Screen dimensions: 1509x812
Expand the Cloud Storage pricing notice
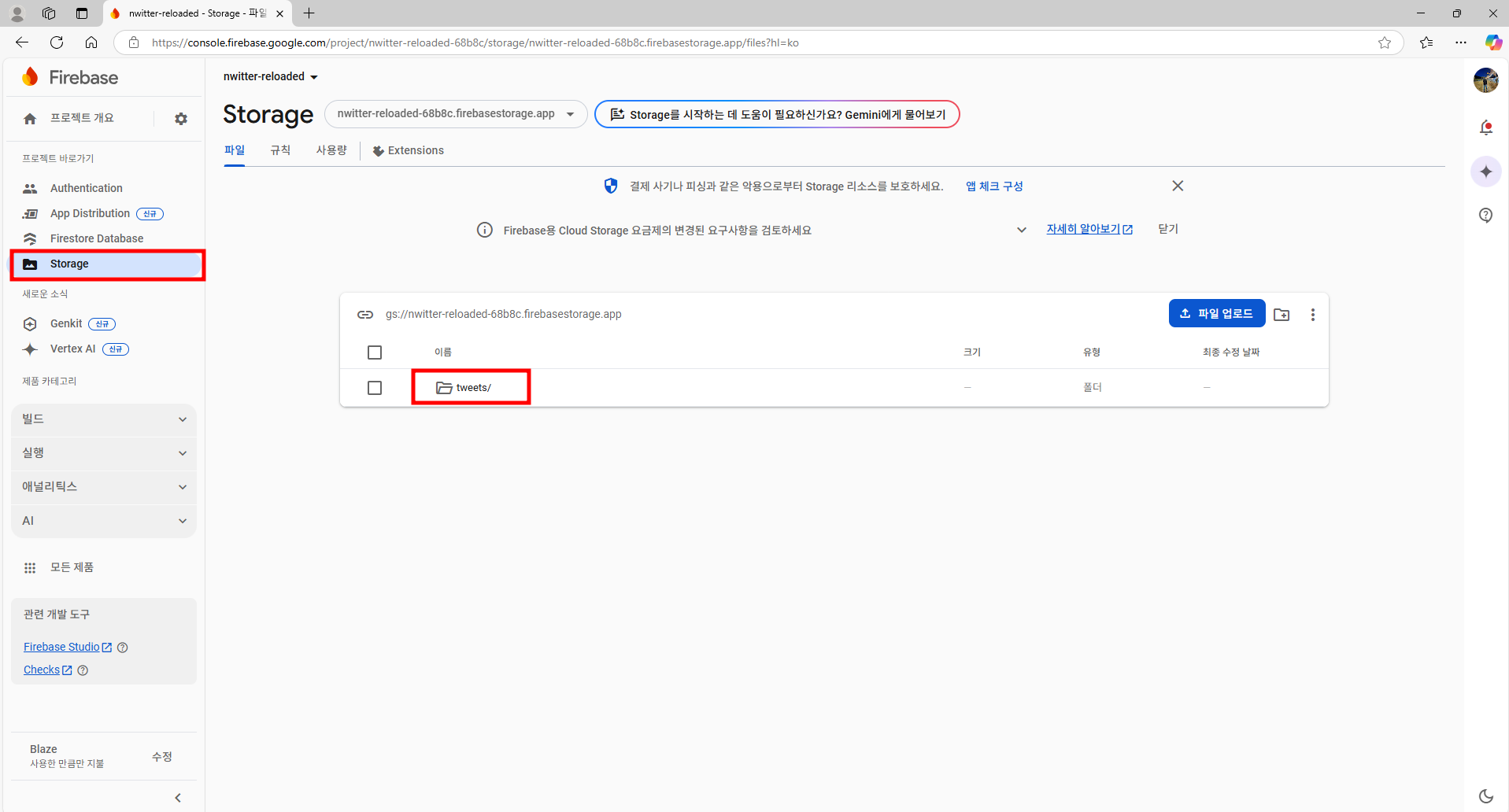point(1021,230)
